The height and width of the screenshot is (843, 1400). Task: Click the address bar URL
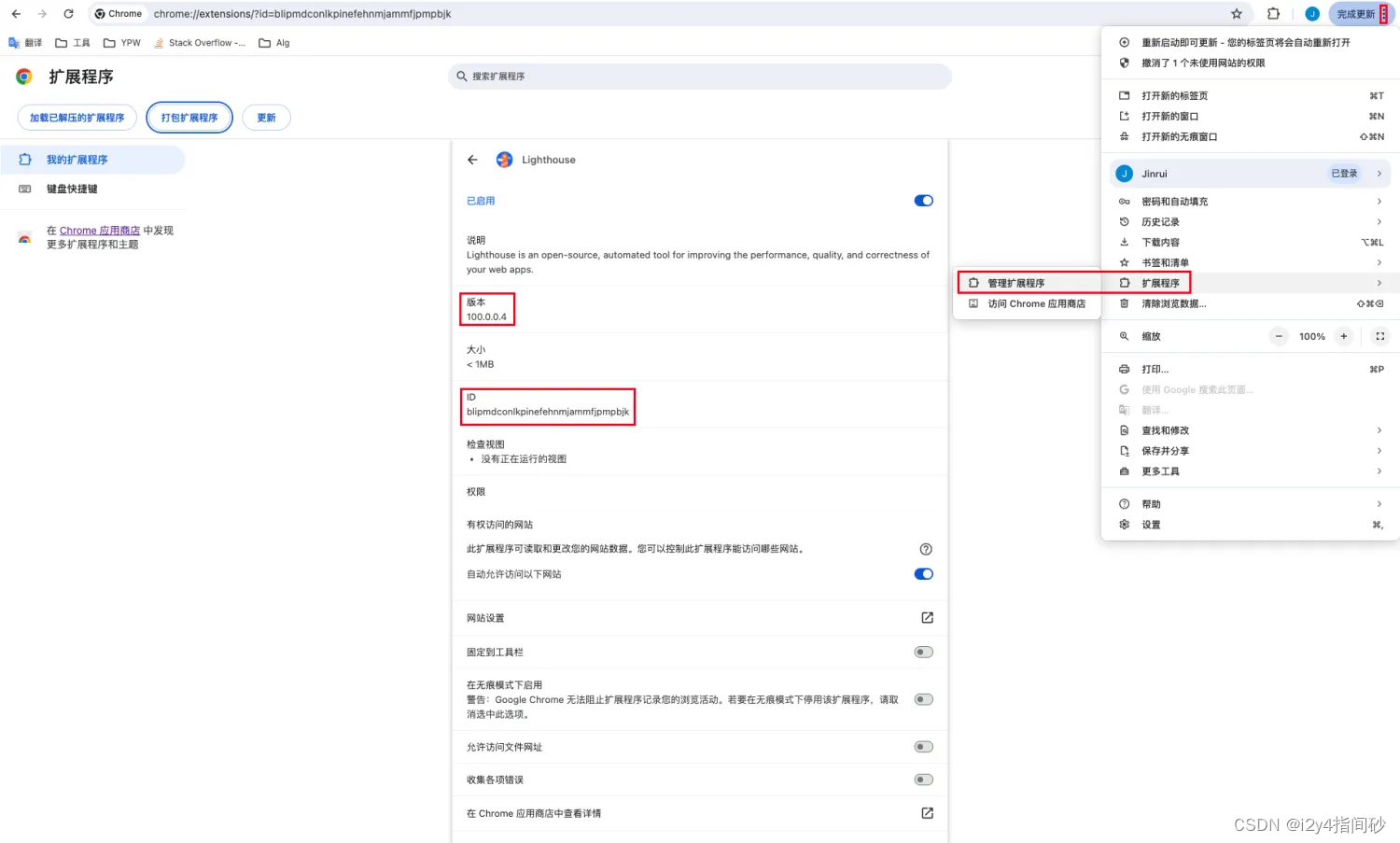tap(302, 14)
